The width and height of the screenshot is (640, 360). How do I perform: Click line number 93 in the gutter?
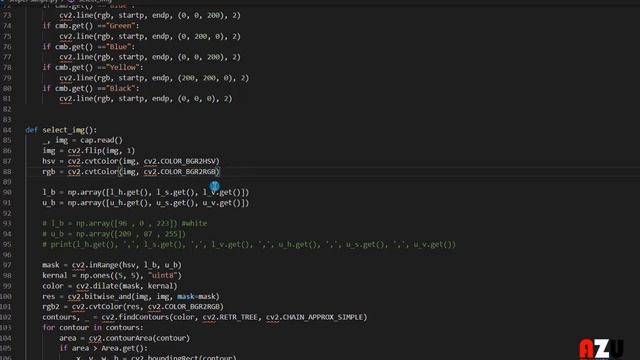7,223
